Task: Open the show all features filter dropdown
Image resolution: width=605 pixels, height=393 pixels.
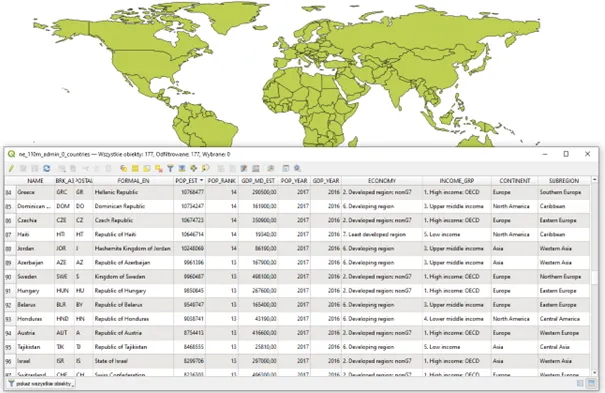Action: tap(41, 383)
